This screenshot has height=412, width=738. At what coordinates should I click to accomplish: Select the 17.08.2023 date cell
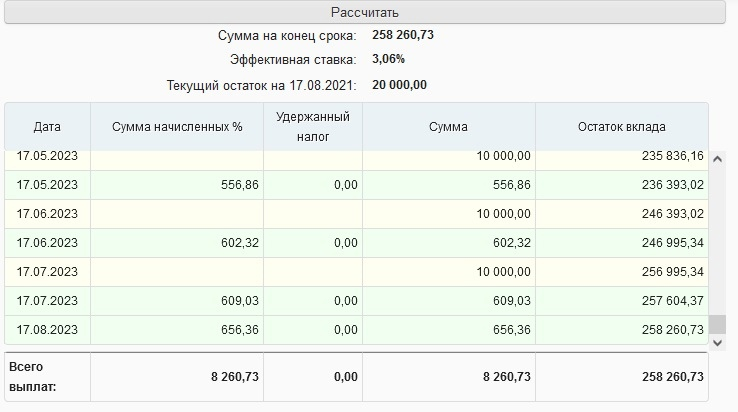click(47, 330)
